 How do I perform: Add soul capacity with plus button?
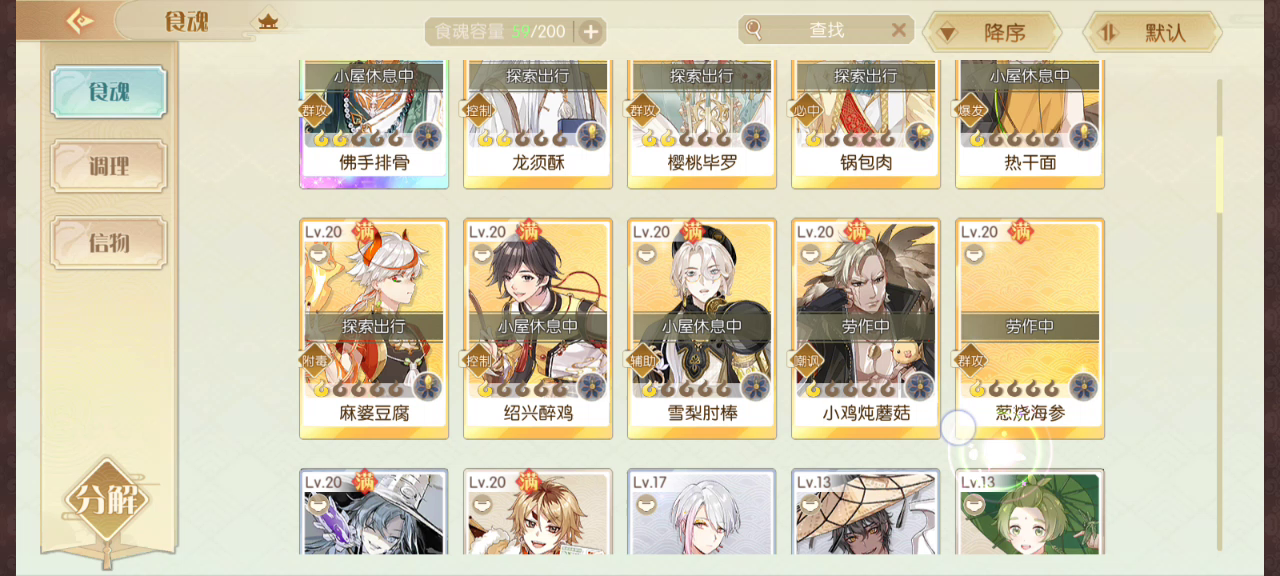click(x=591, y=32)
